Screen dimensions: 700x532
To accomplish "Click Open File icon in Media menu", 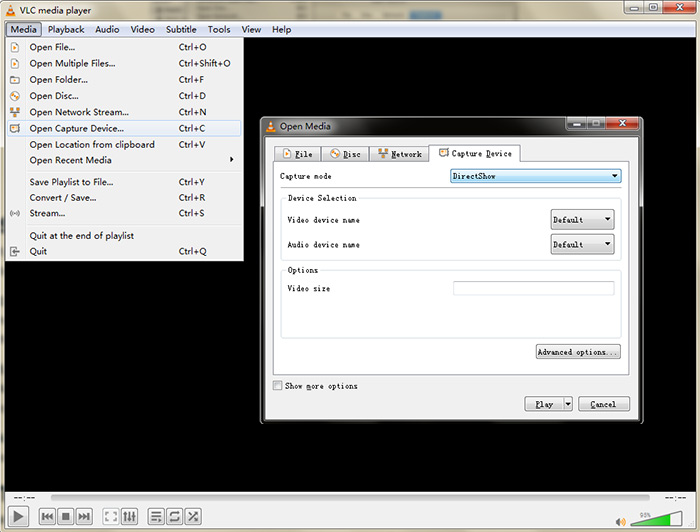I will click(x=15, y=47).
